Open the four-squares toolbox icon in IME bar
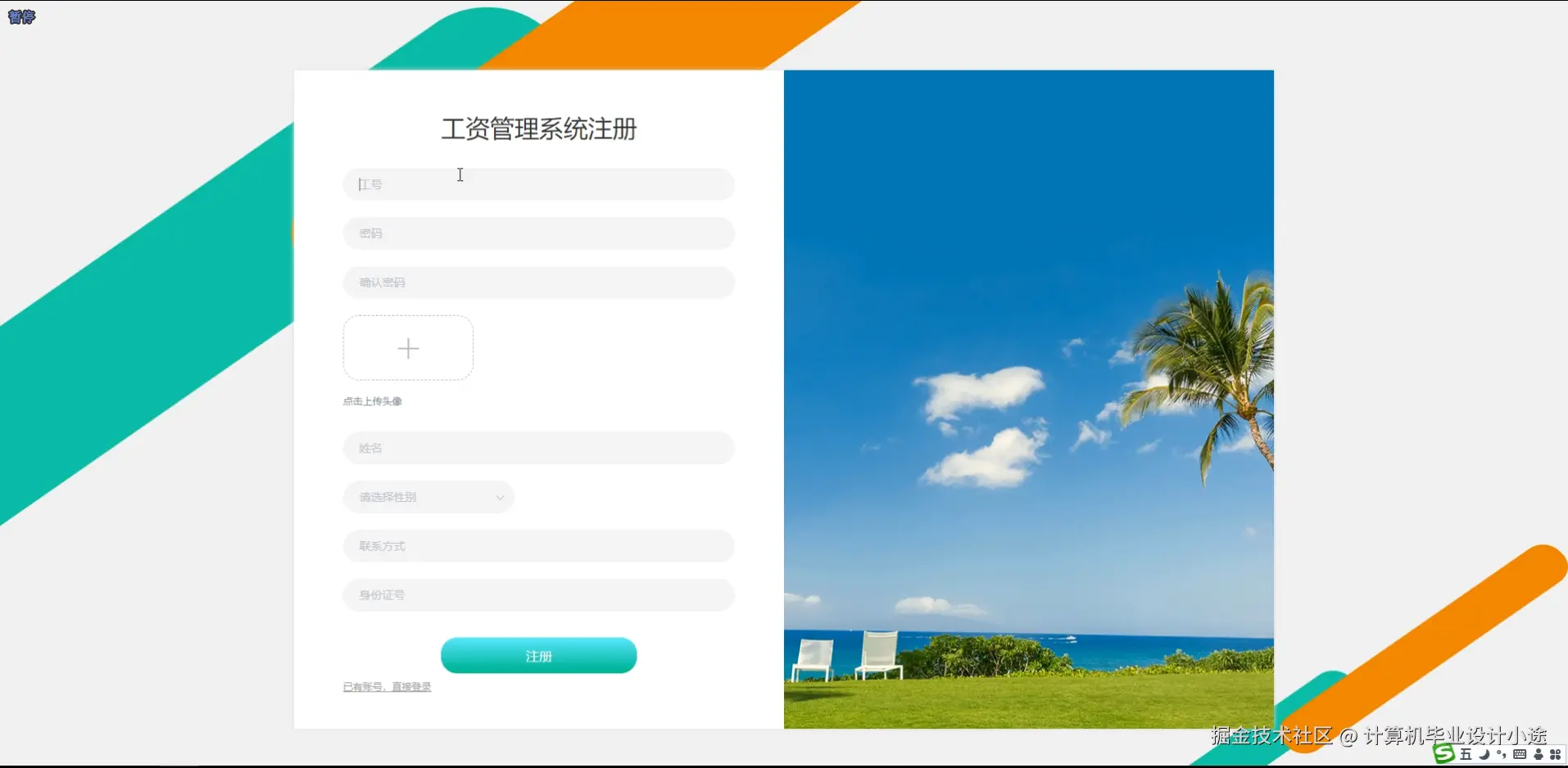This screenshot has width=1568, height=768. point(1555,754)
